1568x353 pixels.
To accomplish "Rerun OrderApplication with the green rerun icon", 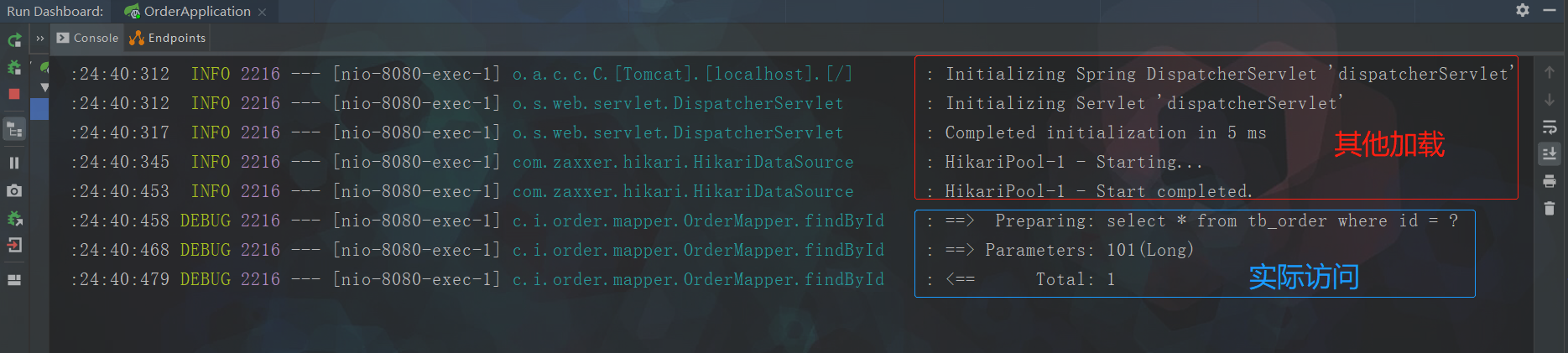I will pyautogui.click(x=14, y=39).
